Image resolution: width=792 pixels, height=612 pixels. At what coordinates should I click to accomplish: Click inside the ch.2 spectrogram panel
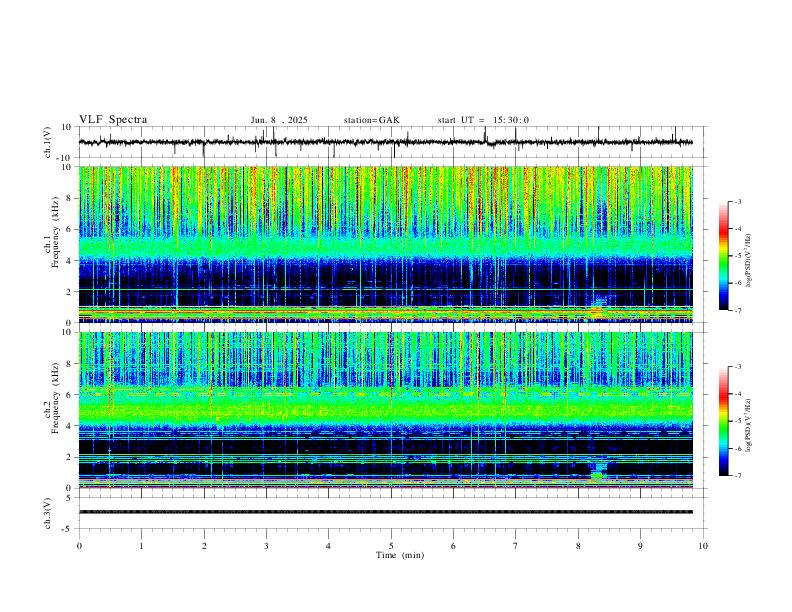click(x=385, y=410)
